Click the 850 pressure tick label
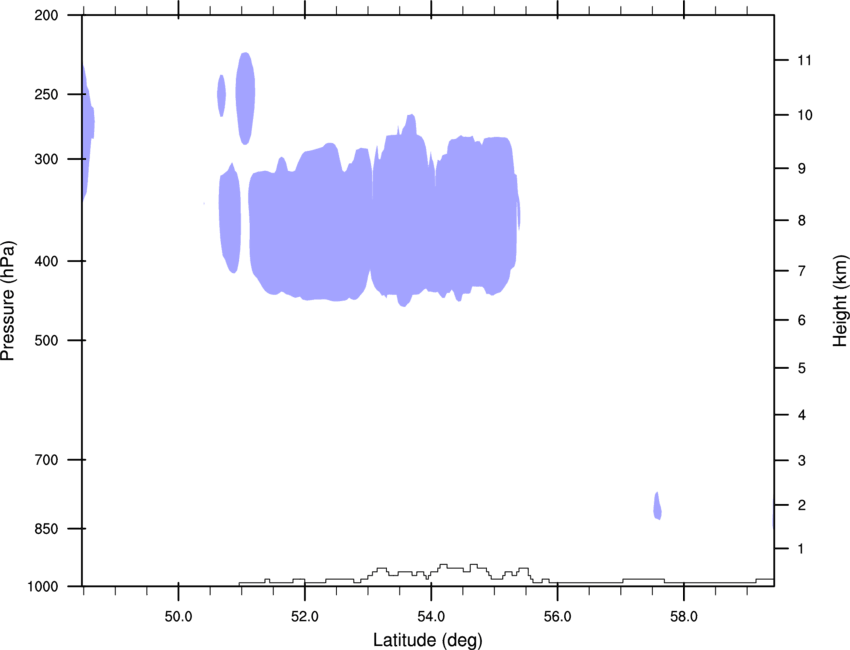This screenshot has width=850, height=650. pos(46,529)
